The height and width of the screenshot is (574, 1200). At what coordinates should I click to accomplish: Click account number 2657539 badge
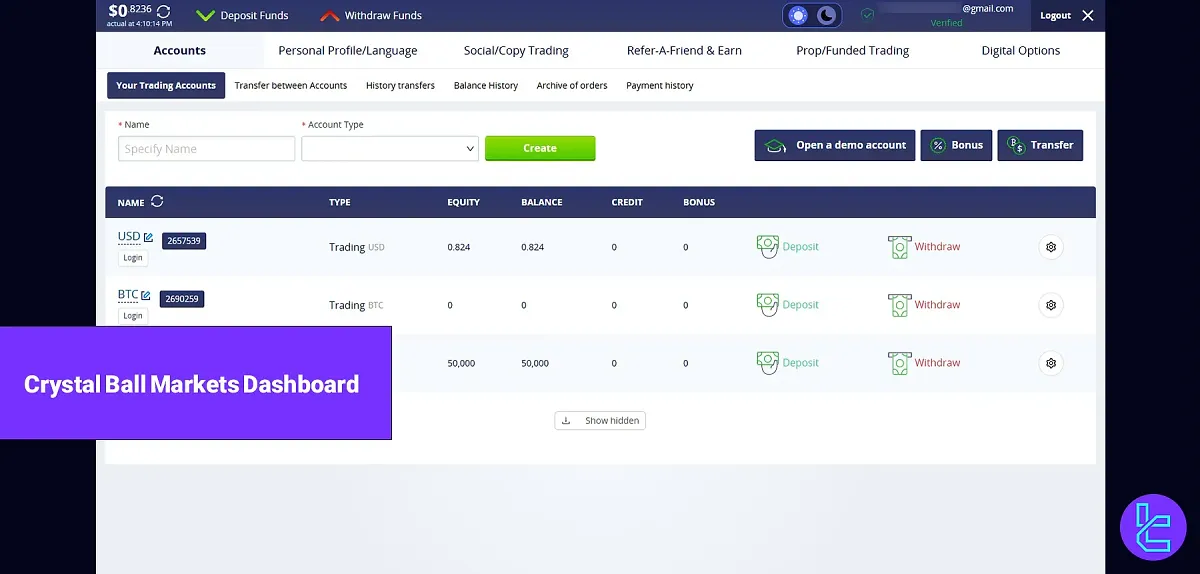[184, 241]
